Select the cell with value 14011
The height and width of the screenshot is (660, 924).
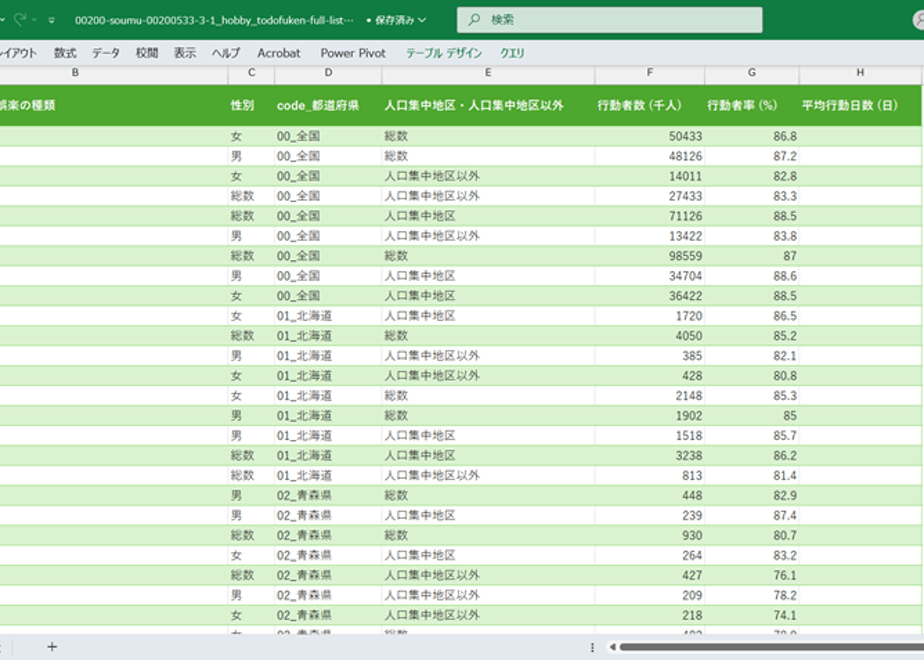tap(649, 176)
